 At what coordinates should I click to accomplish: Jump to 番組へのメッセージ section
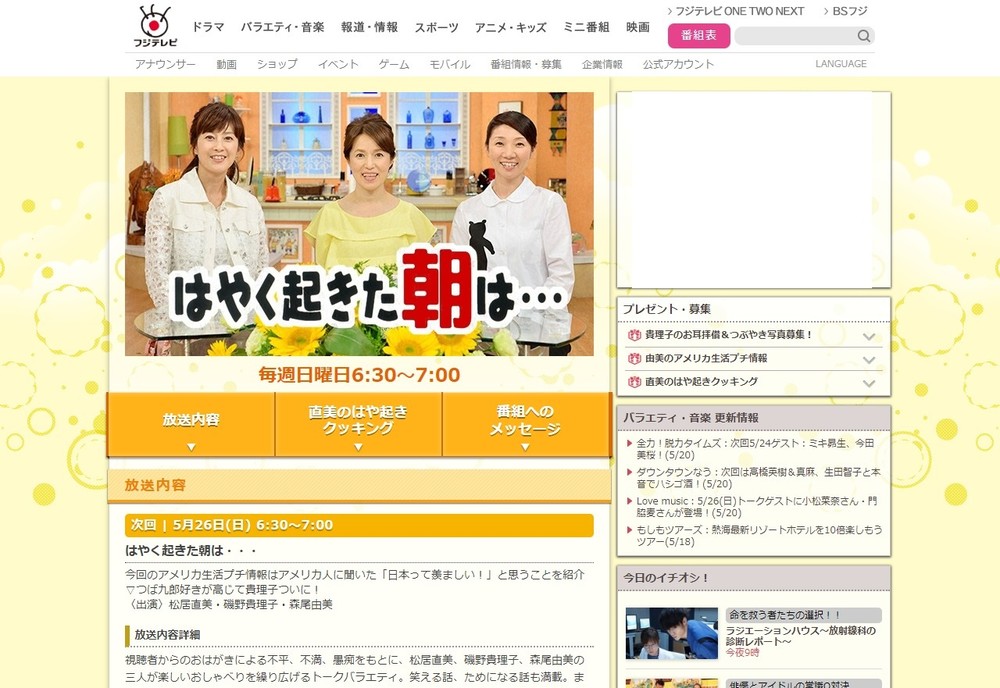click(526, 424)
